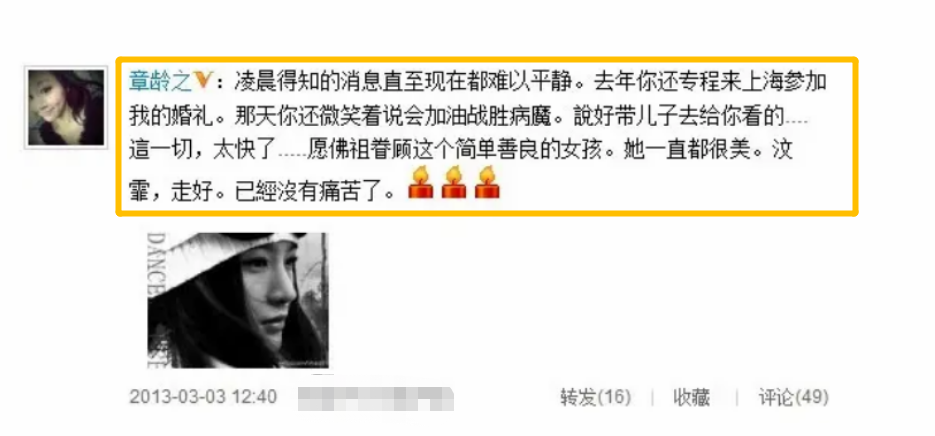The image size is (935, 436).
Task: Click the phrase 這一切，太快了
Action: (203, 150)
